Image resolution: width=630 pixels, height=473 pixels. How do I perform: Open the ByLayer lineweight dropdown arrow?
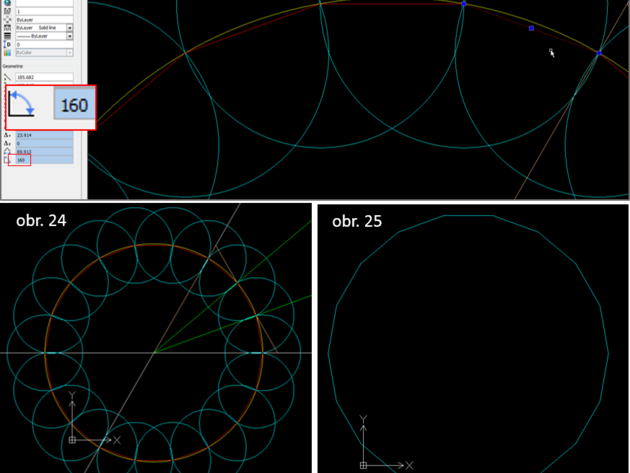[70, 36]
